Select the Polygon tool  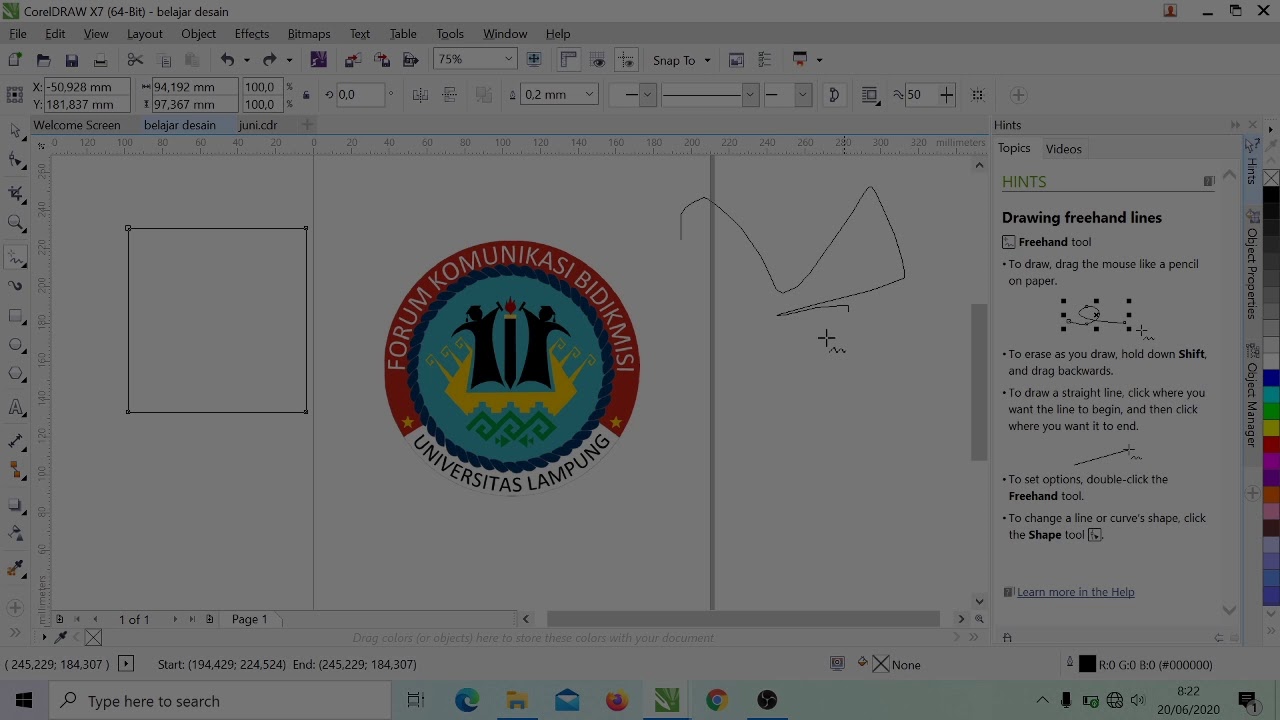[15, 375]
